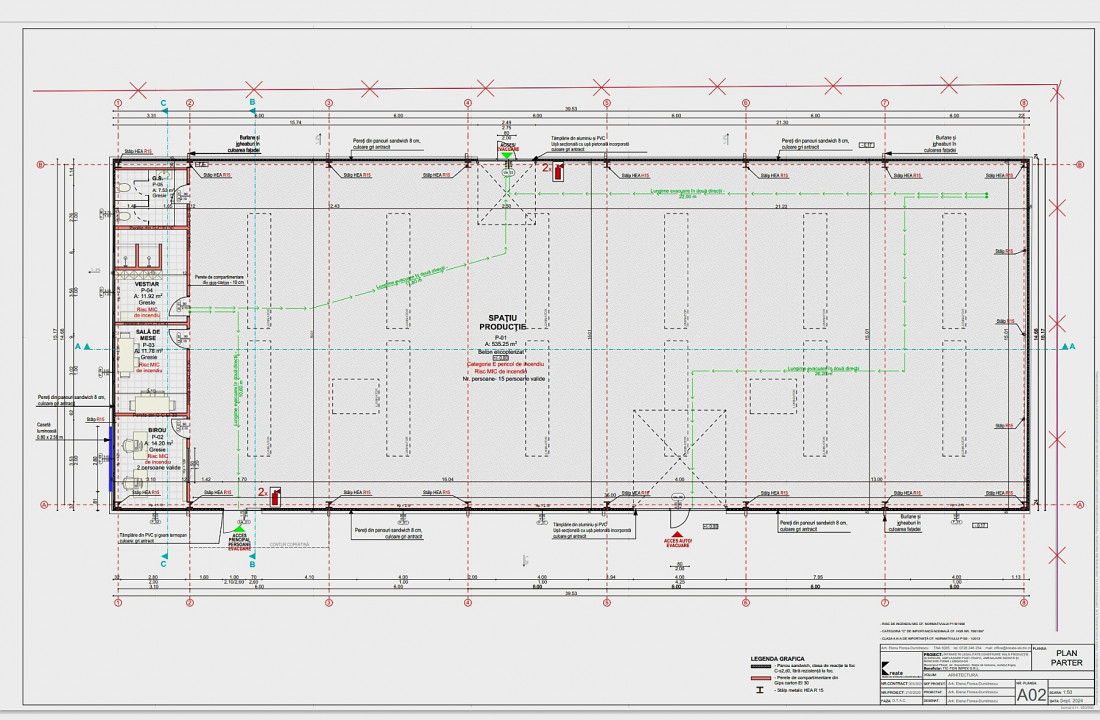
Task: Click grid axis circle 1 at top left
Action: pyautogui.click(x=118, y=102)
